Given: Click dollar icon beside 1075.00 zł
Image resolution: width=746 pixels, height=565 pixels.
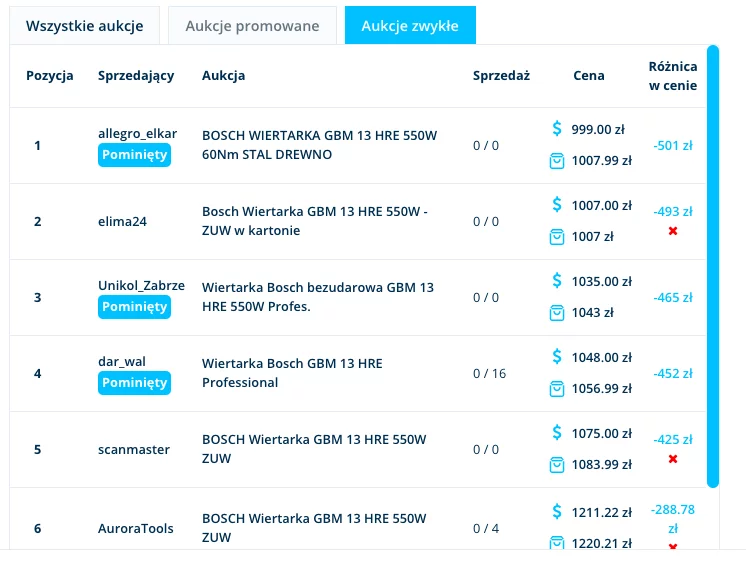Looking at the screenshot, I should 557,433.
